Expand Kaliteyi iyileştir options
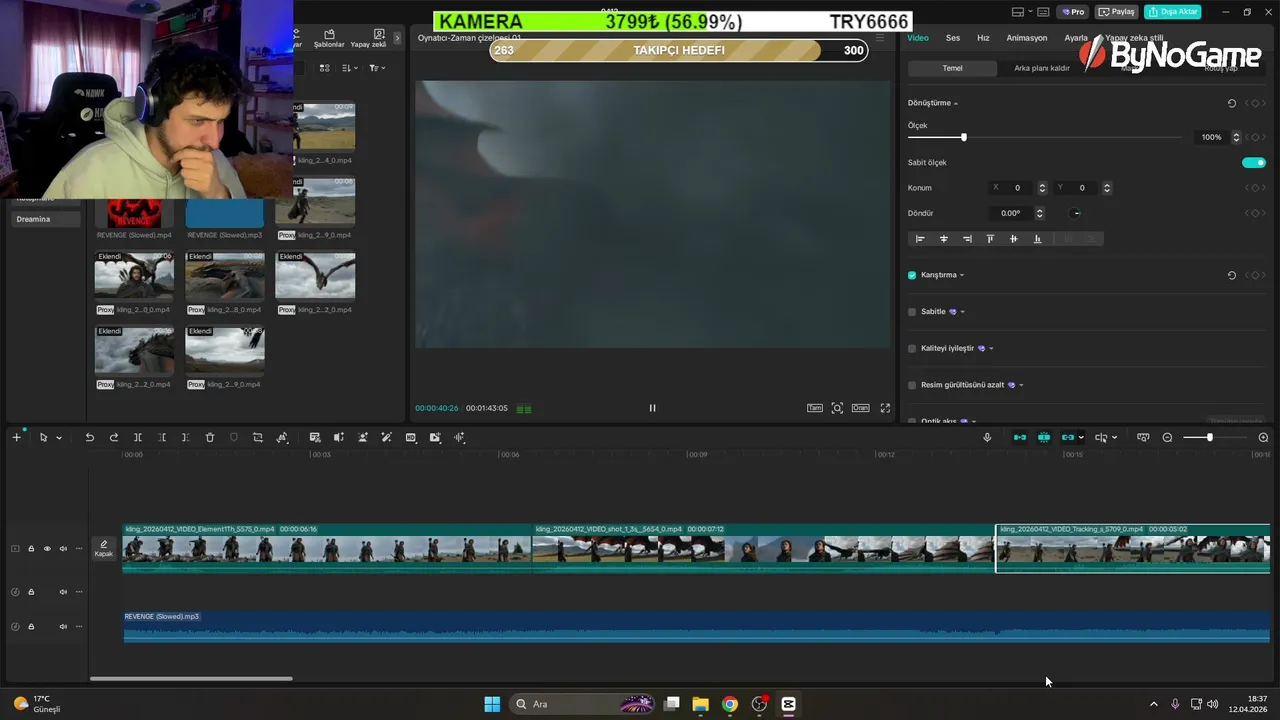This screenshot has height=720, width=1280. (x=991, y=349)
